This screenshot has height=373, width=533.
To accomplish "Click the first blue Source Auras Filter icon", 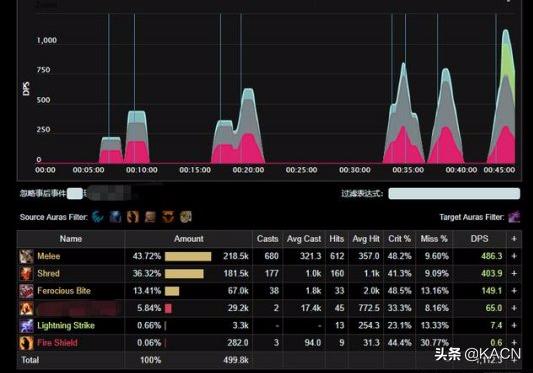I will coord(98,217).
